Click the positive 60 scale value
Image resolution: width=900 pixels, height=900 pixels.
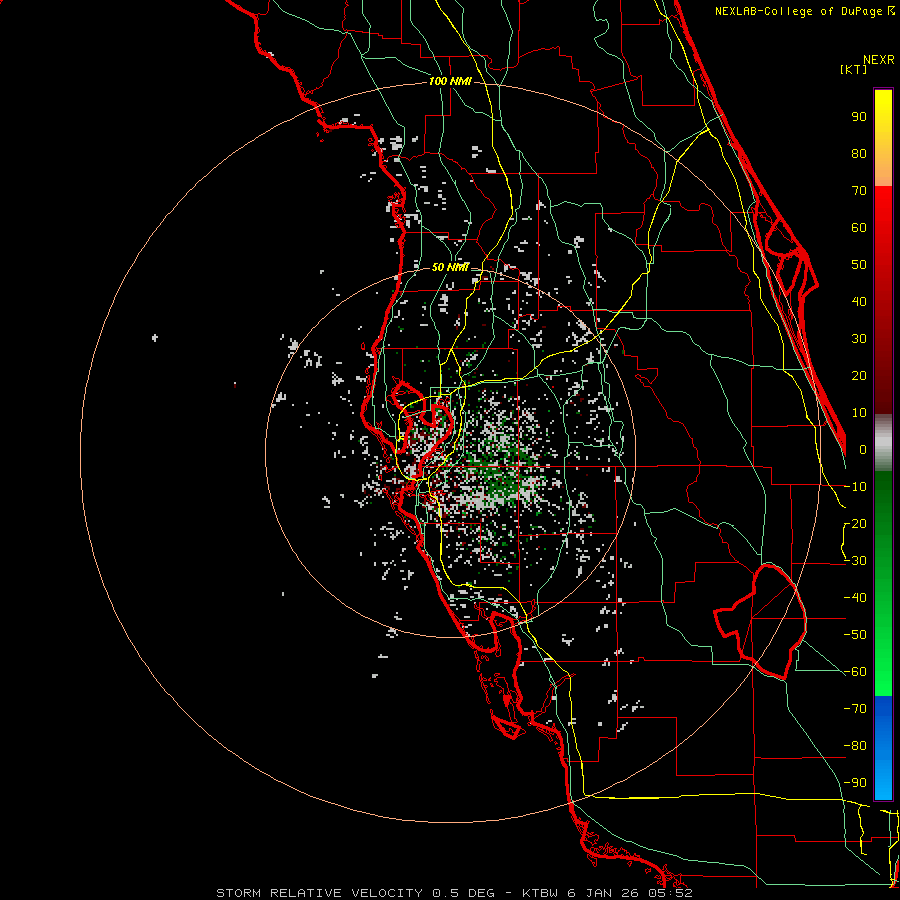pyautogui.click(x=859, y=228)
